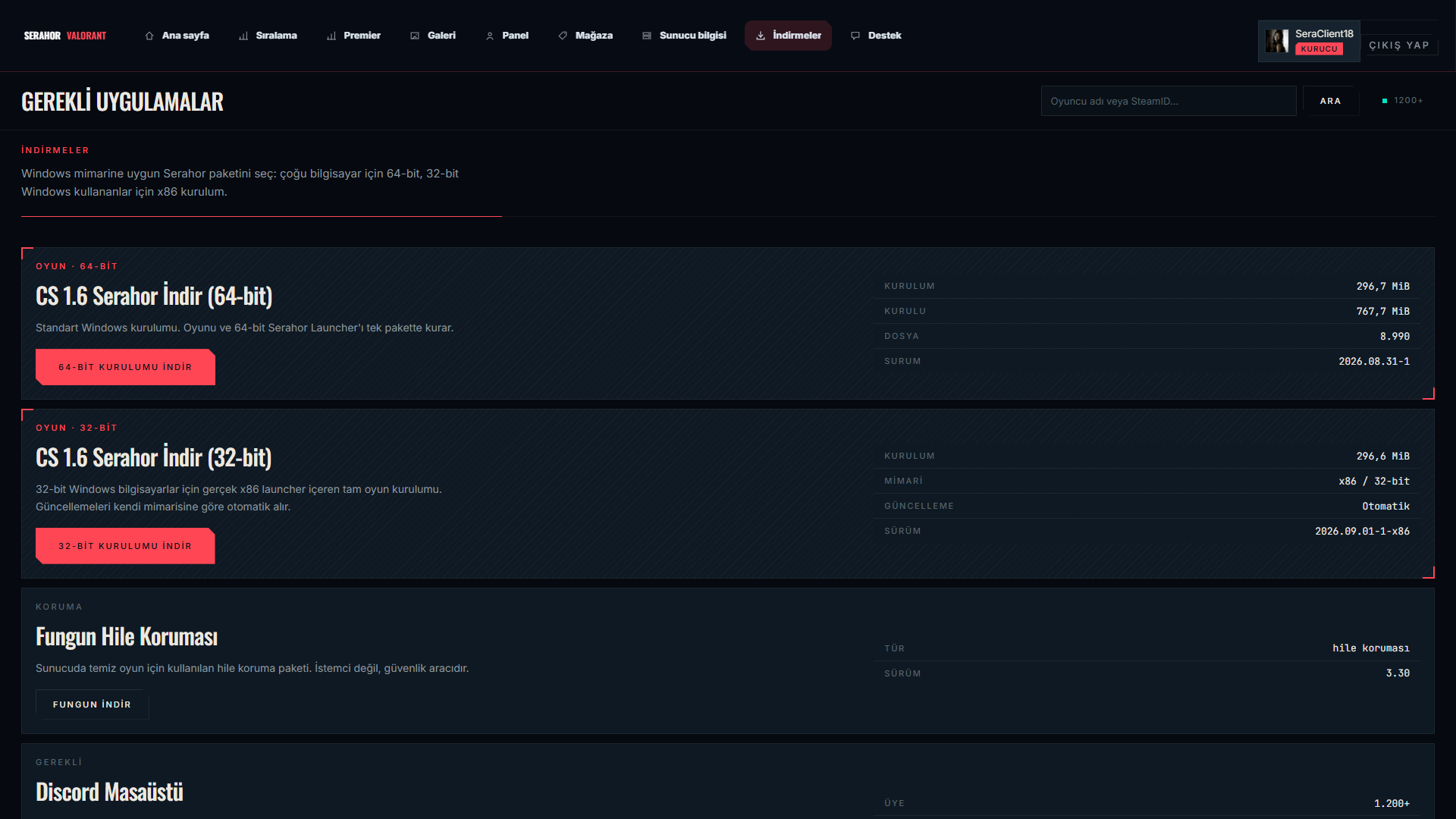Viewport: 1456px width, 819px height.
Task: Click the SeraClient18 profile avatar
Action: coord(1277,41)
